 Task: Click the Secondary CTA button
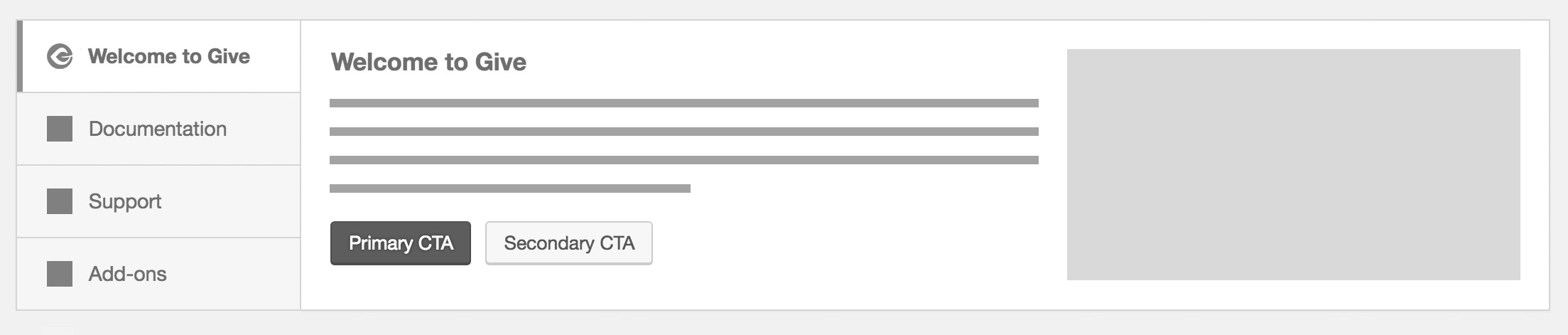point(569,243)
